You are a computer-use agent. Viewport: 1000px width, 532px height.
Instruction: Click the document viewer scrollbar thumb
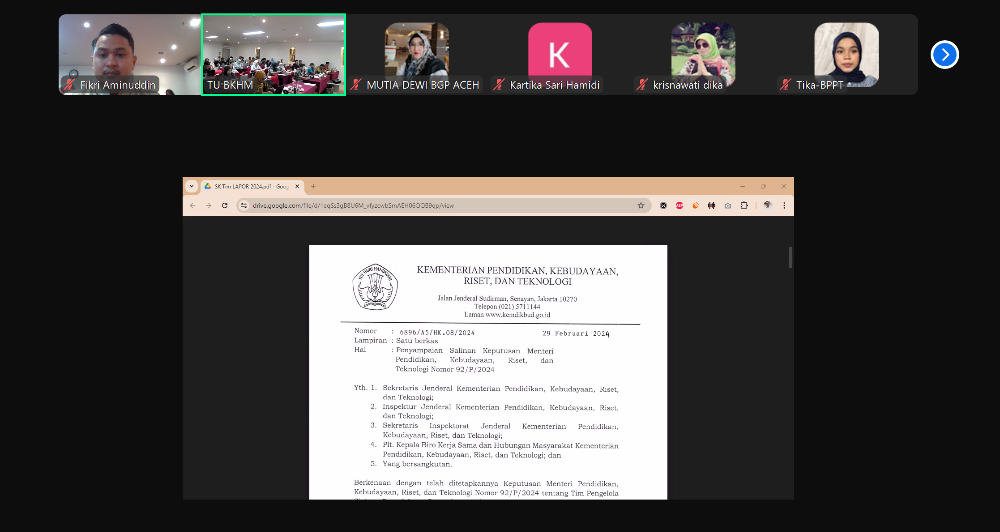tap(790, 257)
